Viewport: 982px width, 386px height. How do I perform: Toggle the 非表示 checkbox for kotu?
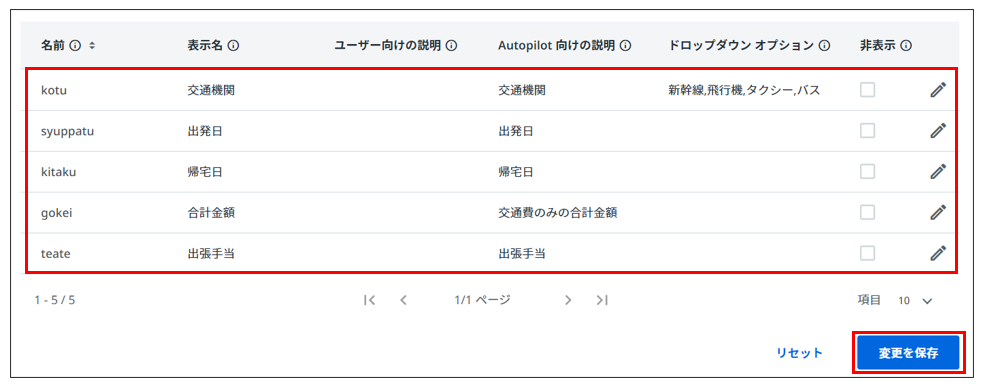pyautogui.click(x=867, y=90)
